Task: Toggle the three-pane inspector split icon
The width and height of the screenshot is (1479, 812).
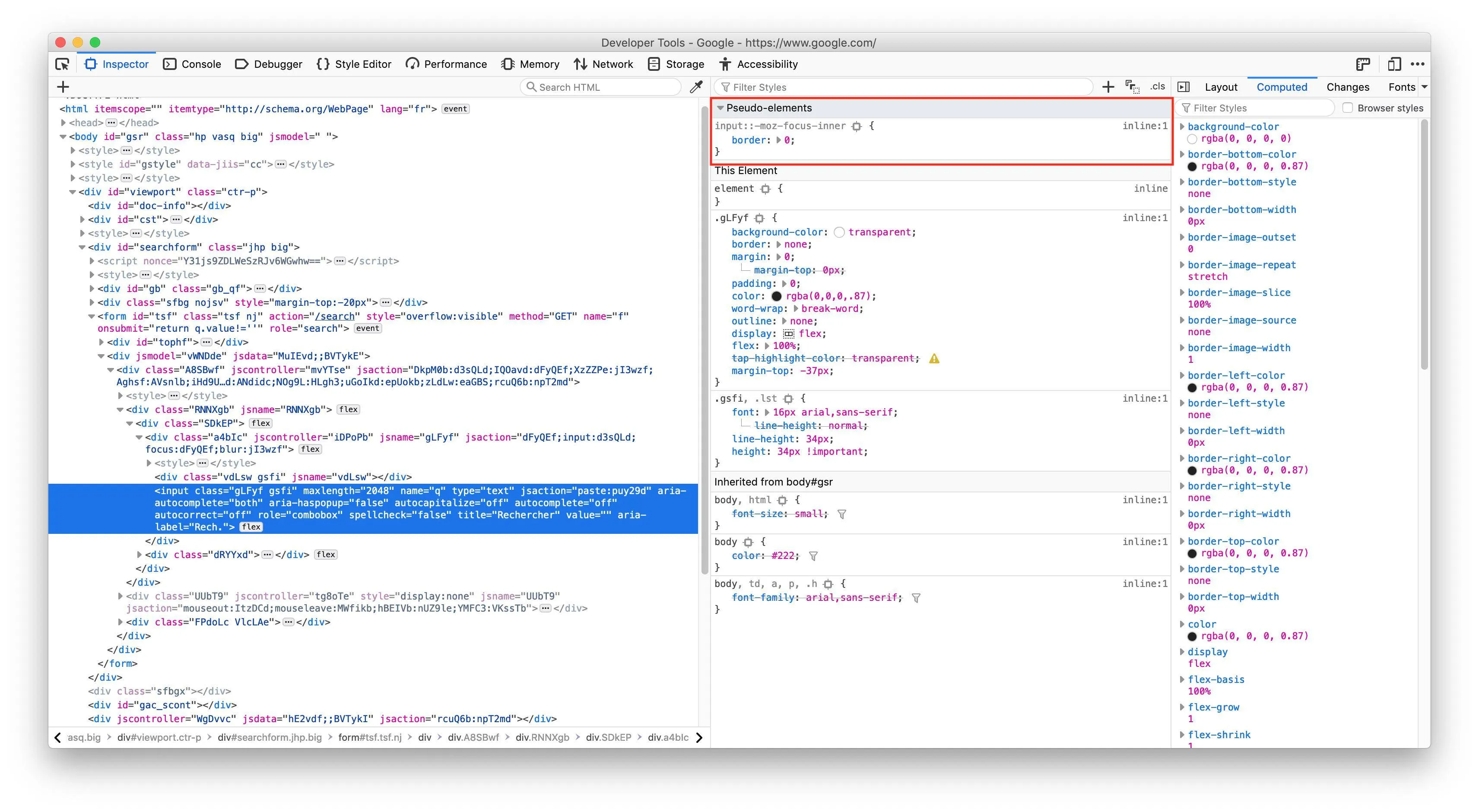Action: click(x=1183, y=87)
